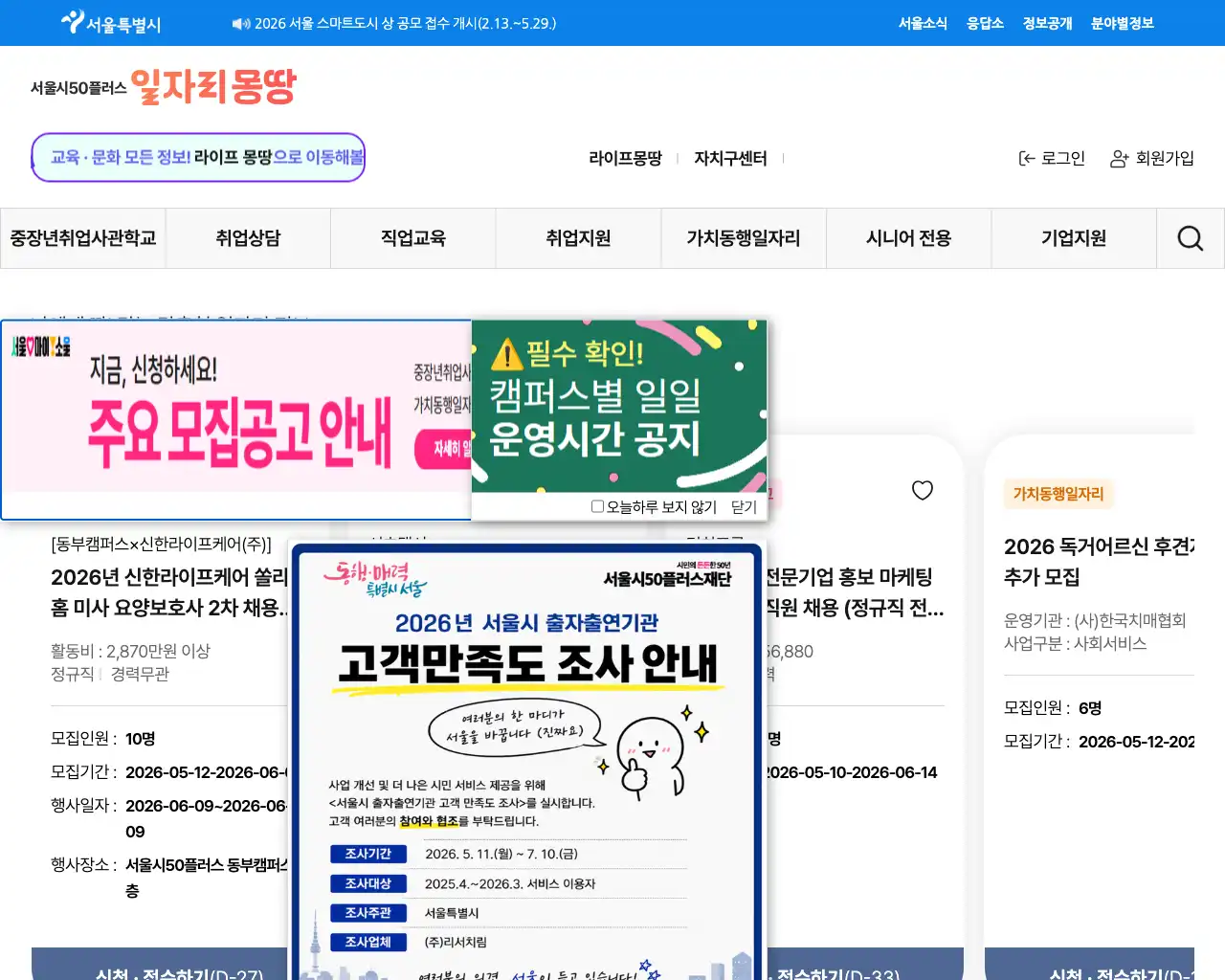Open the 2026 서울 스마트도시 상 notice
The width and height of the screenshot is (1225, 980).
tap(405, 23)
